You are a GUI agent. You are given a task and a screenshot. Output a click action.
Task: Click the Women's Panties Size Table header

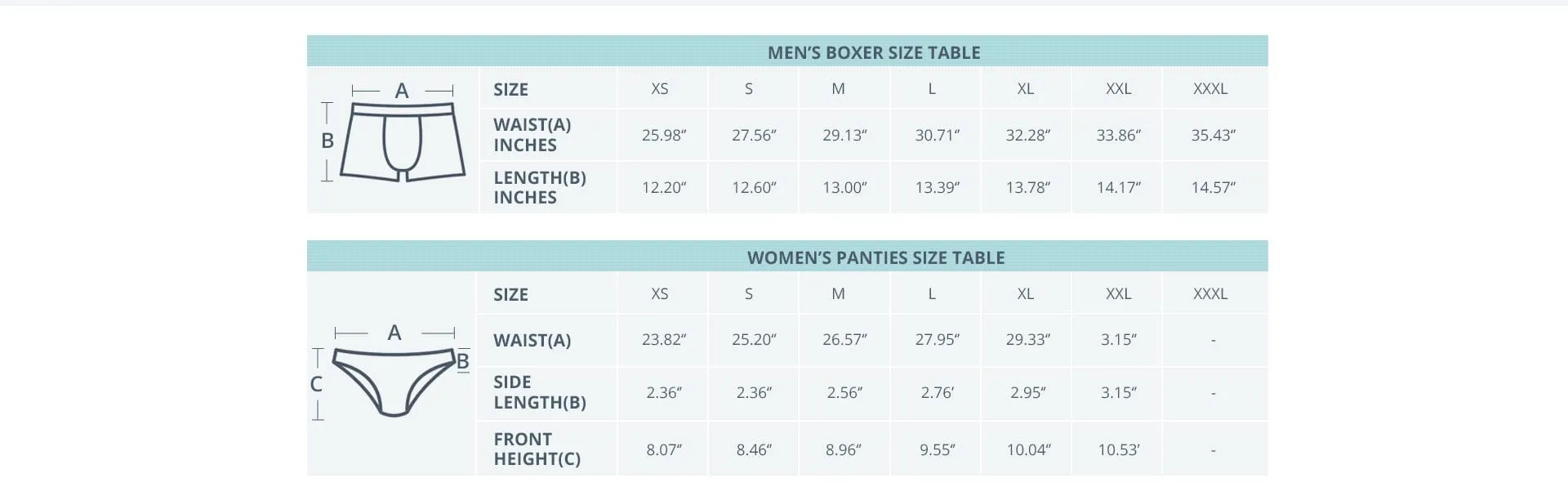[875, 257]
